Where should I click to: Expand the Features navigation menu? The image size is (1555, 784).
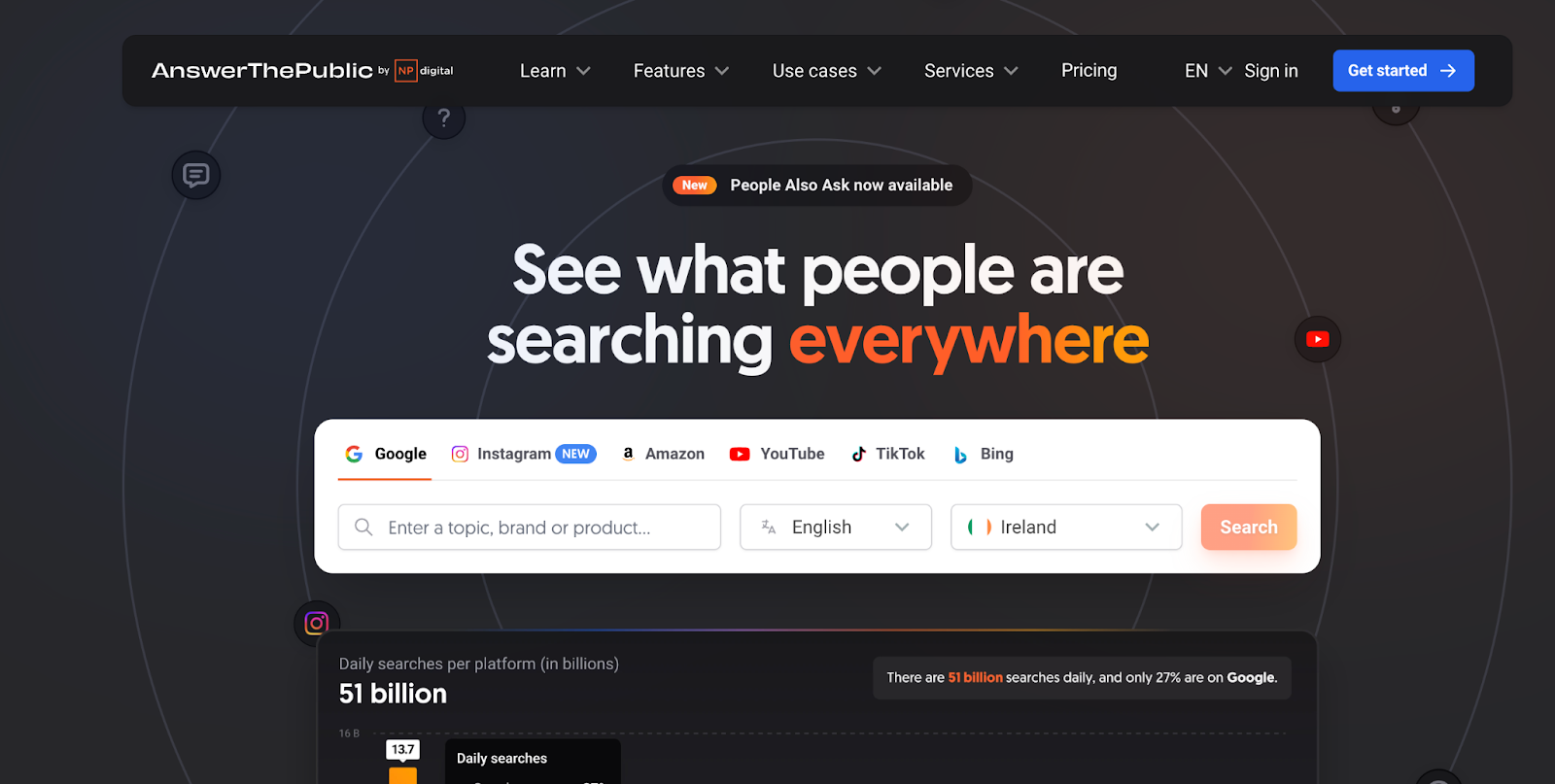681,71
